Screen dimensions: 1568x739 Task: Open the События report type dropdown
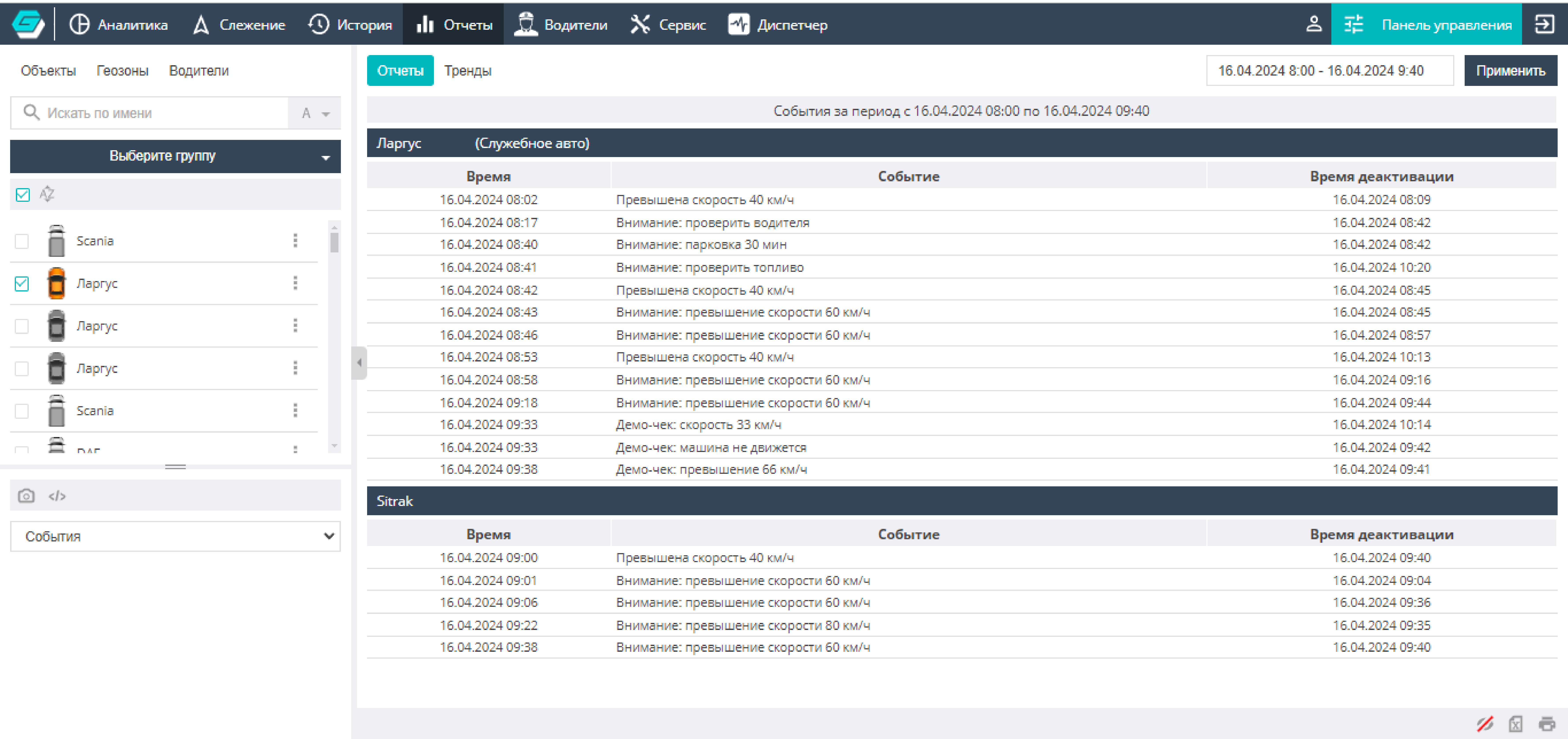point(175,536)
